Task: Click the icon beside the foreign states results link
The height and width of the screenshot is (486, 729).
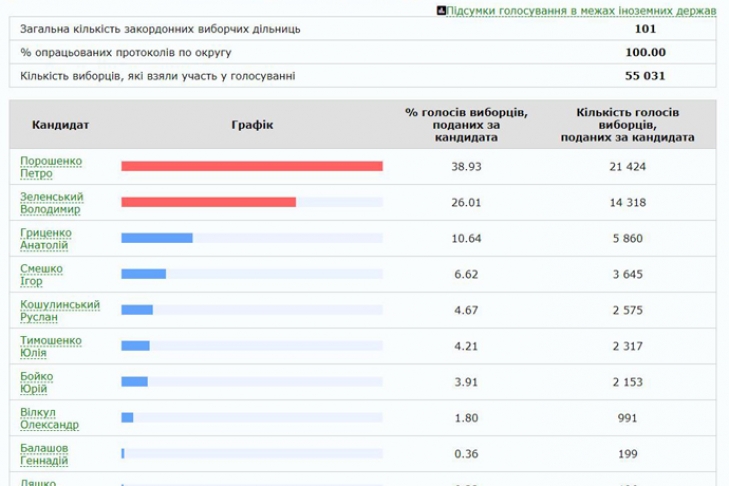Action: coord(441,11)
